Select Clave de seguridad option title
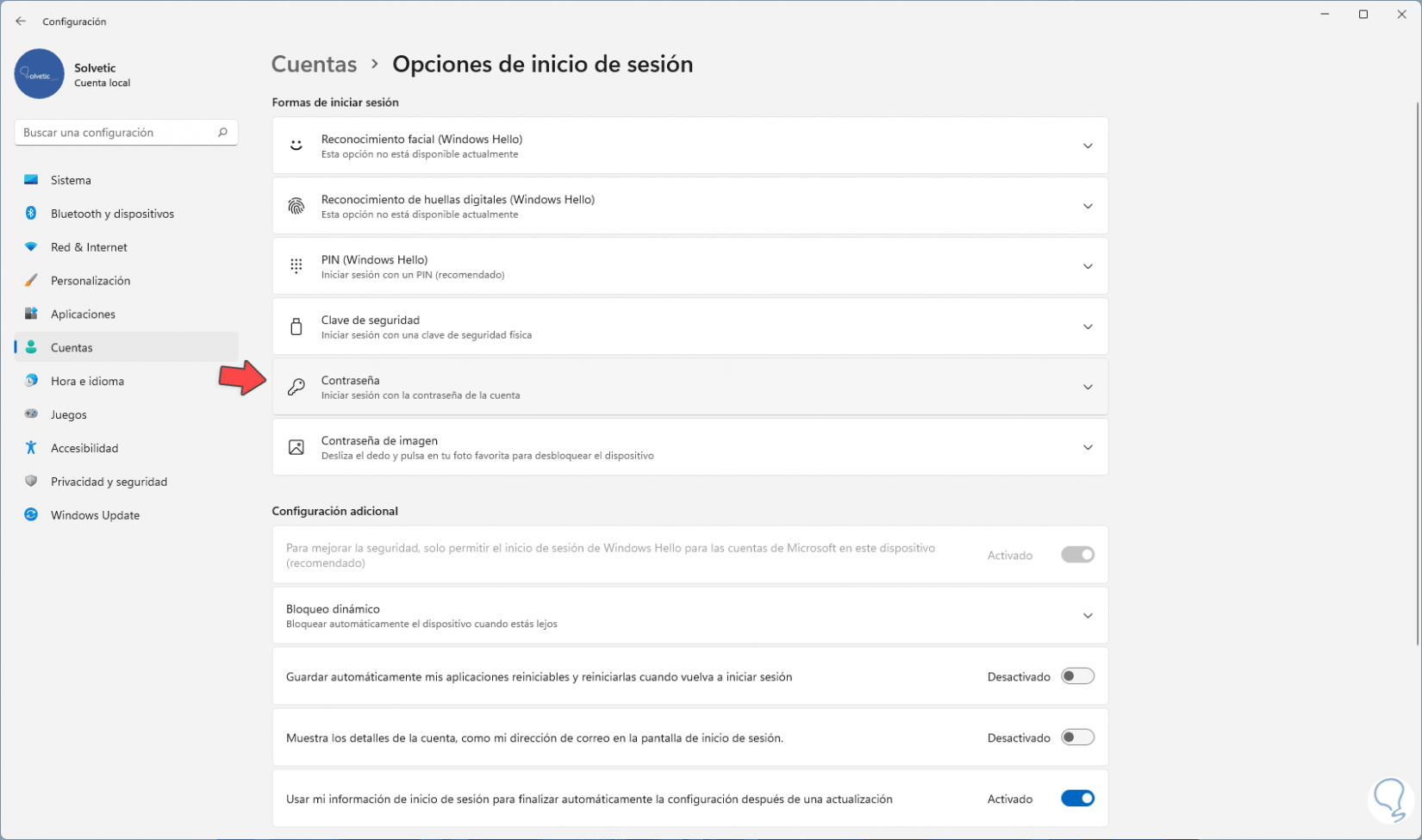The image size is (1422, 840). click(x=371, y=320)
